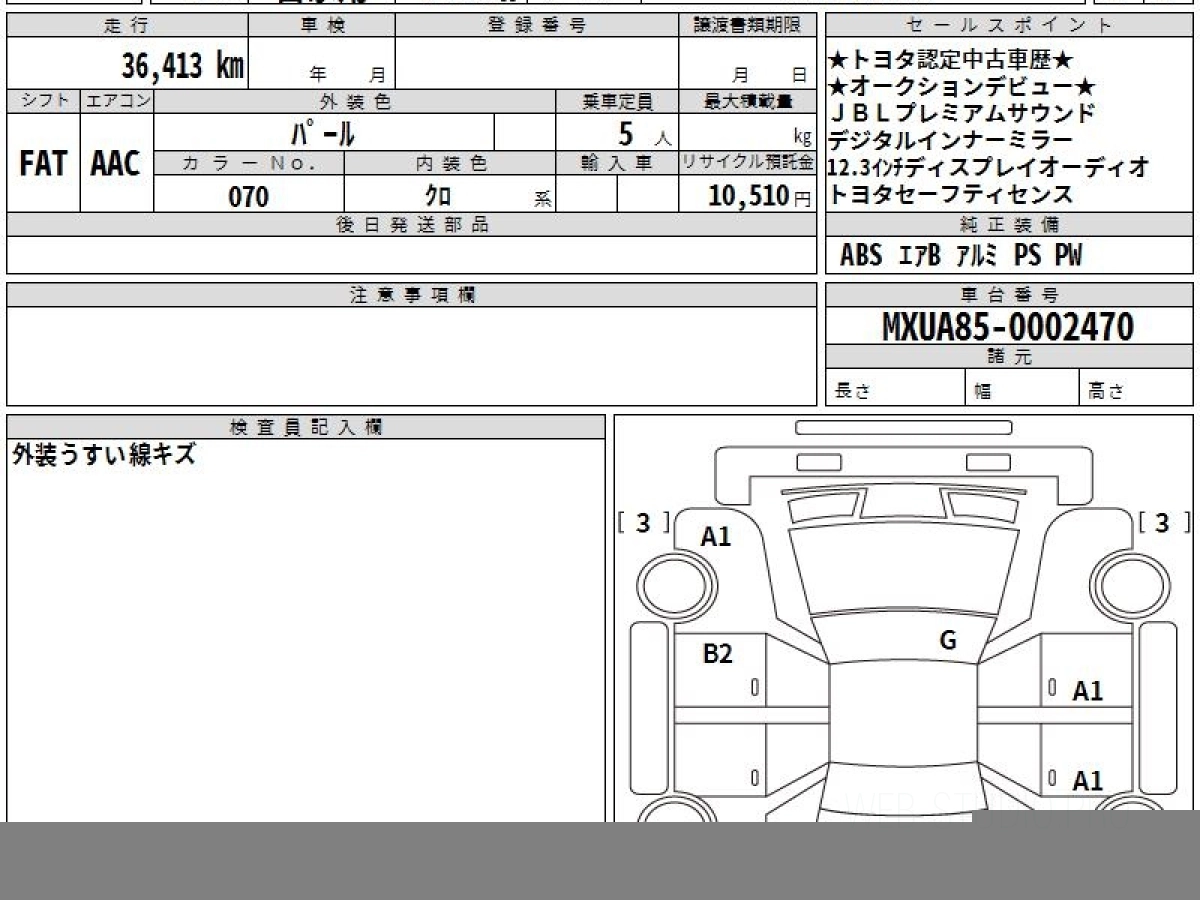
Task: Click the 36,413 km mileage value
Action: 182,66
